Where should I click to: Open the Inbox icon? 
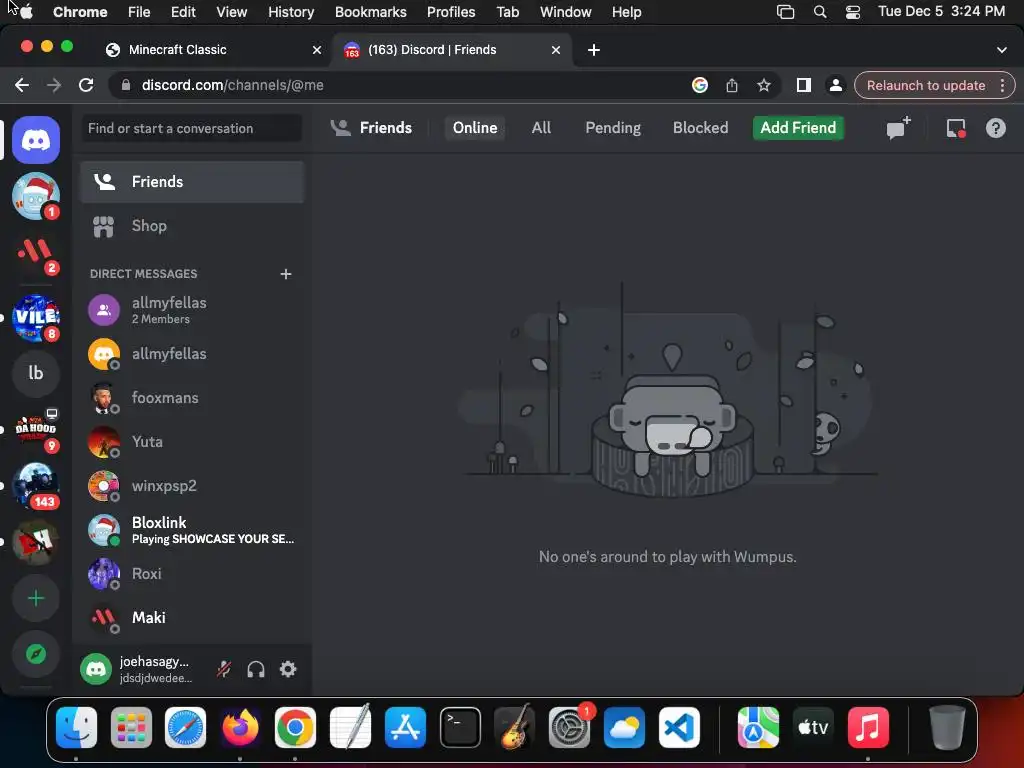point(956,128)
